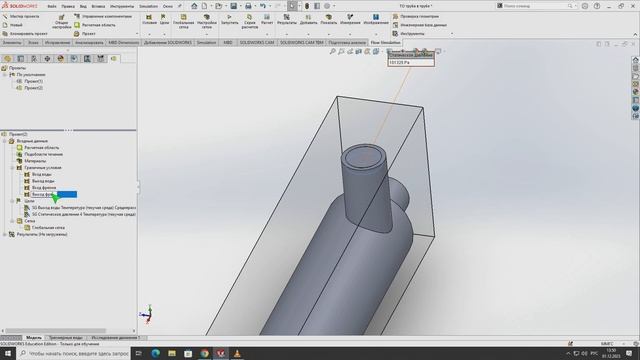Click the Save icon in top toolbar
Viewport: 640px width, 360px height.
coord(233,6)
